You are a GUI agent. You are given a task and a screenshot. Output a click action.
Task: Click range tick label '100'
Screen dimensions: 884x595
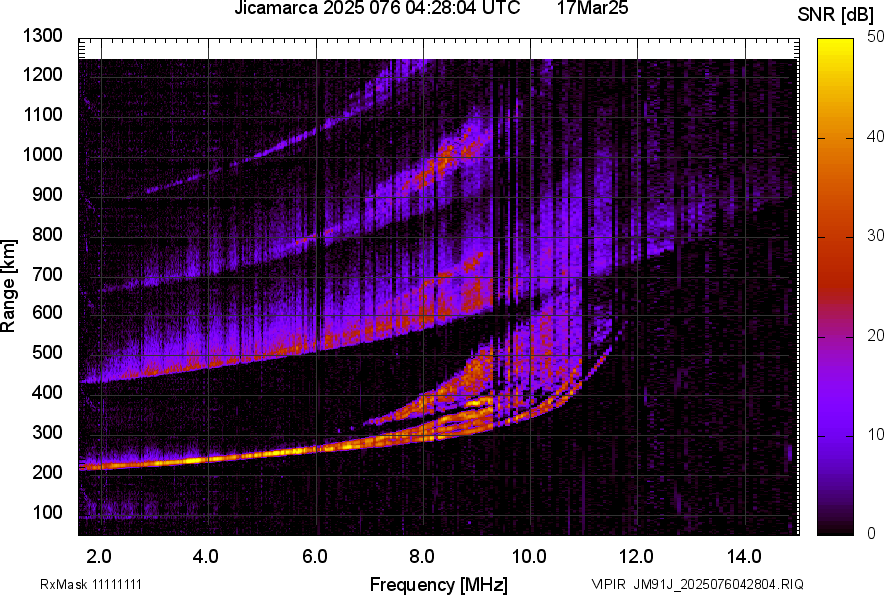pyautogui.click(x=47, y=512)
